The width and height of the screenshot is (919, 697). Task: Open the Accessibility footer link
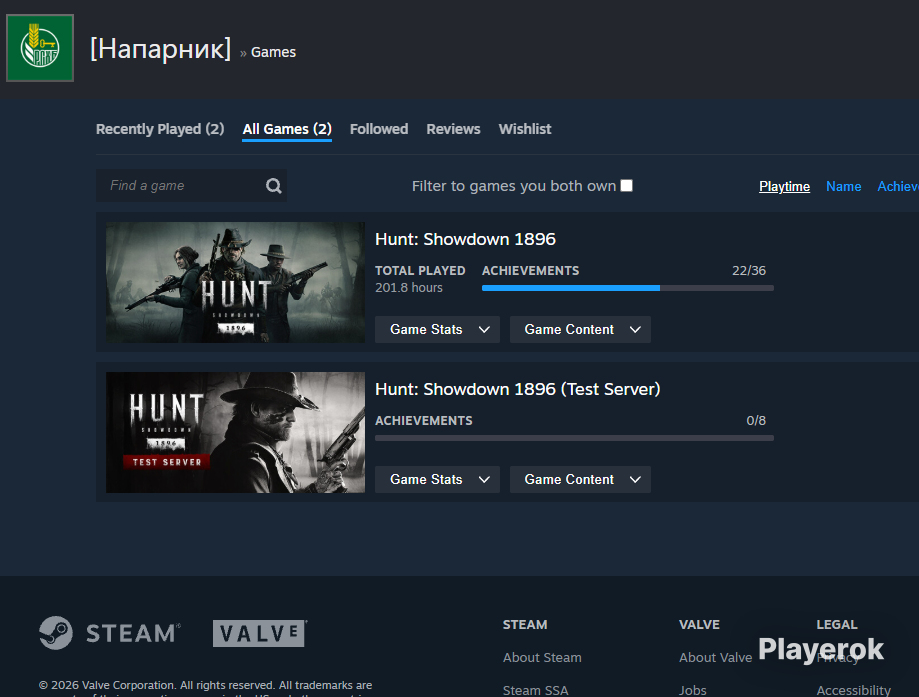point(853,690)
